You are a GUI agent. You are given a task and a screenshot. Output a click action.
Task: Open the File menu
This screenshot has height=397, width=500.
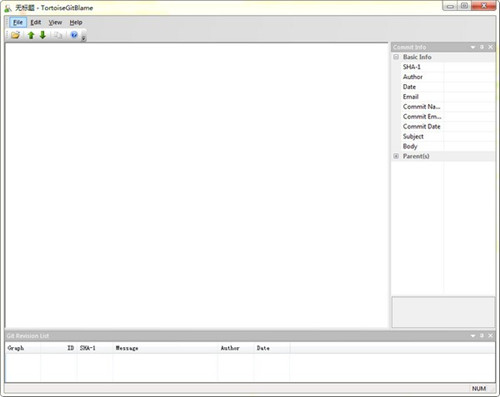point(18,22)
